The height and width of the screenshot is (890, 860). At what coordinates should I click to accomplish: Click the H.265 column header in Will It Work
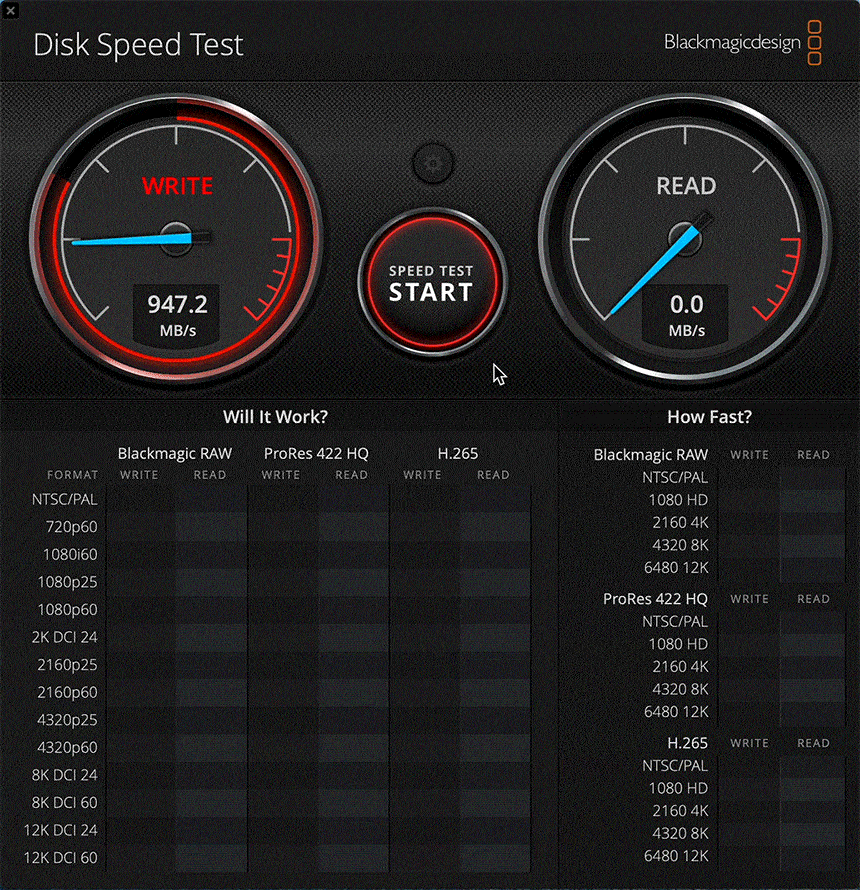(x=458, y=454)
